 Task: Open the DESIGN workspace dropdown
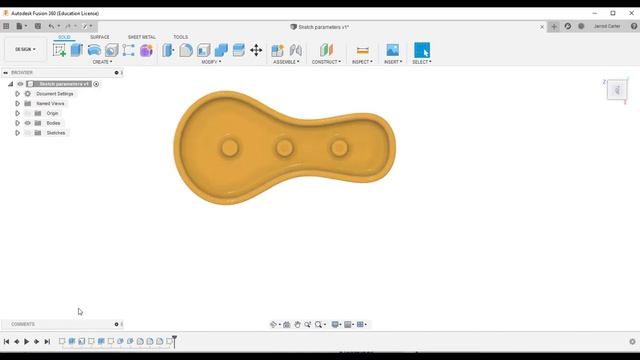pos(25,49)
